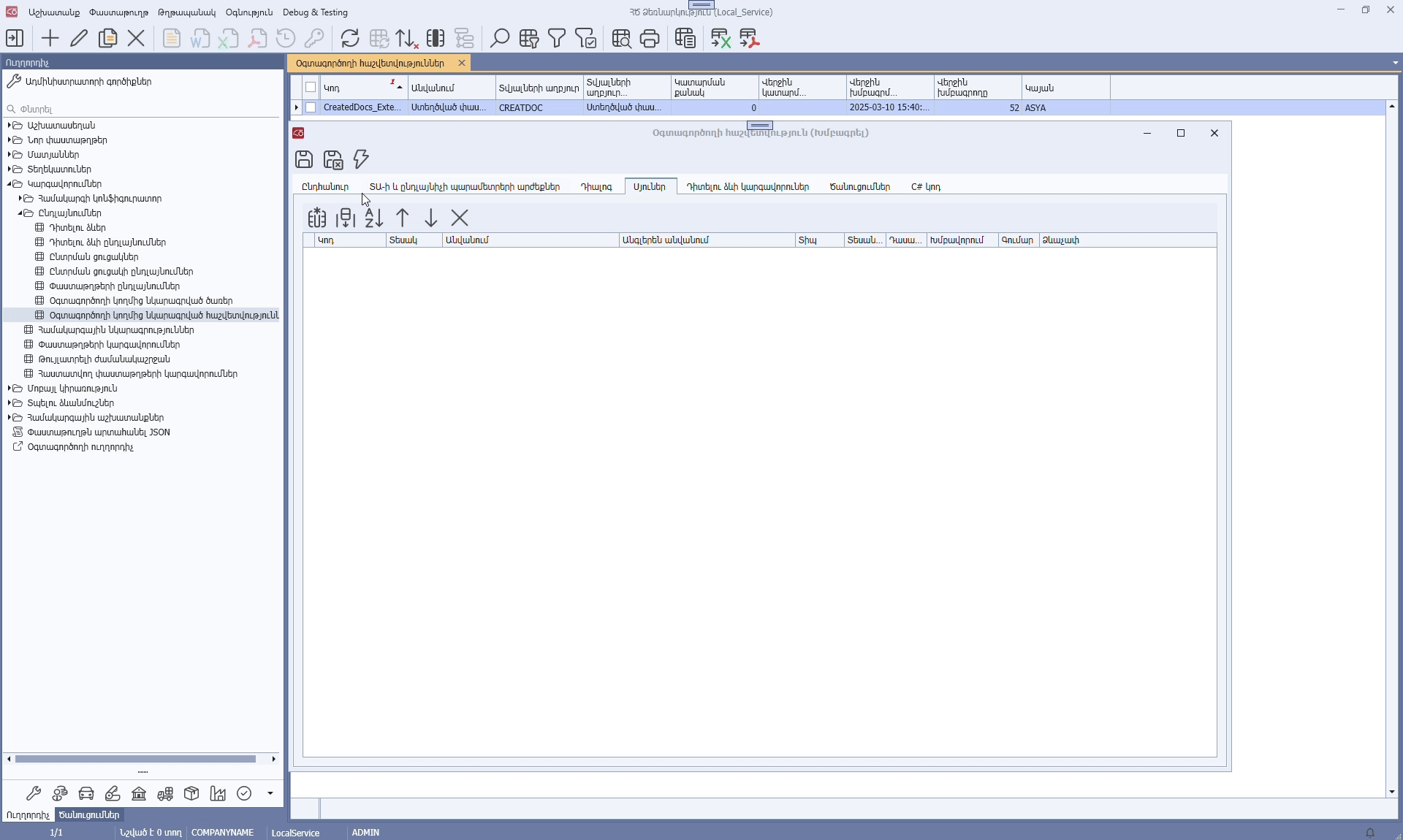
Task: Click the save floppy icon in dialog
Action: pos(304,159)
